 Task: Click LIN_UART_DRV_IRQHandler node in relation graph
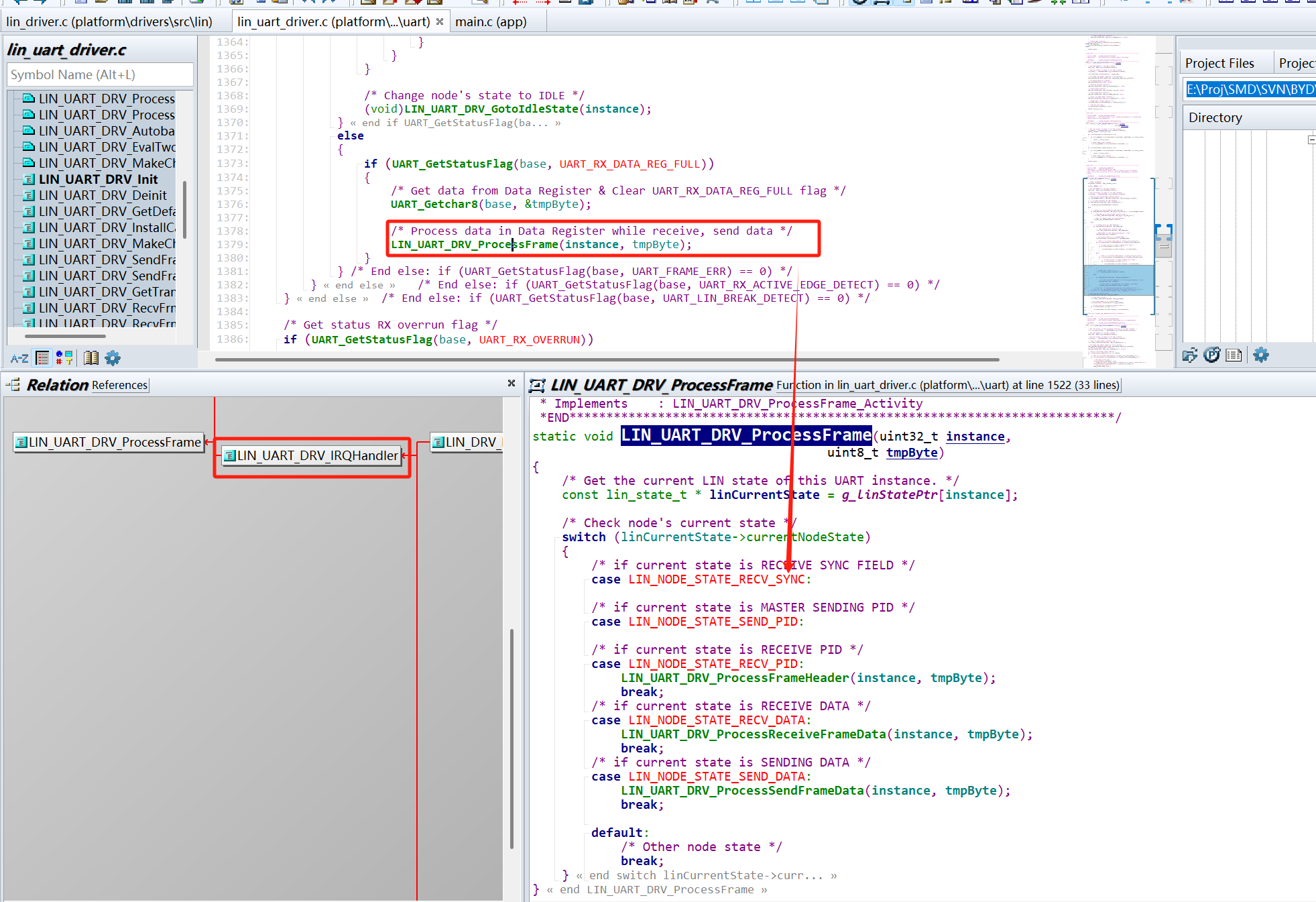pos(312,456)
